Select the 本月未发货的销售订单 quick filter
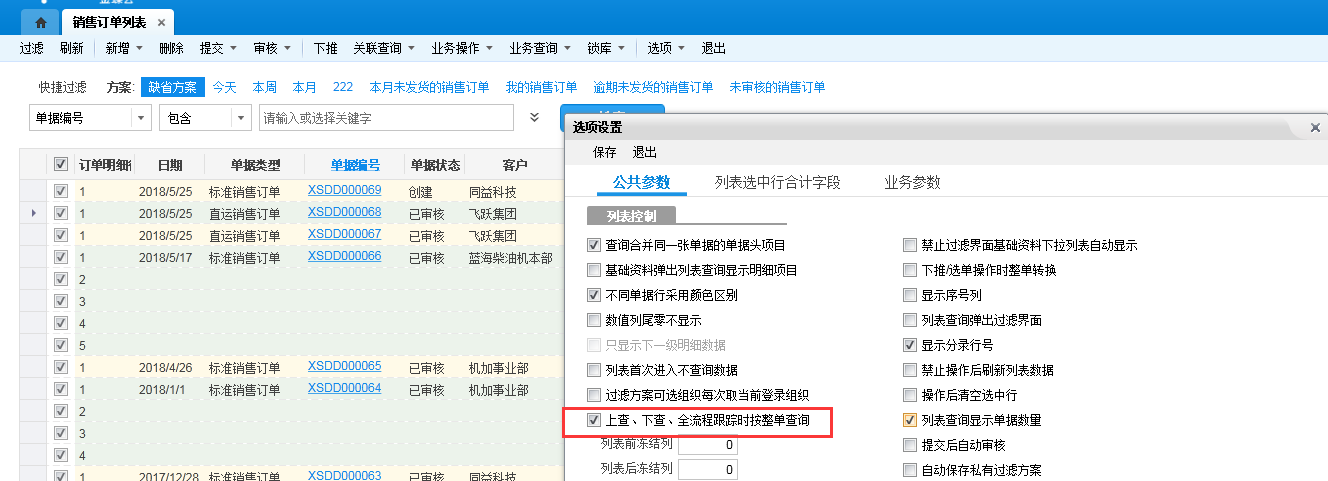Viewport: 1328px width, 481px height. click(429, 87)
